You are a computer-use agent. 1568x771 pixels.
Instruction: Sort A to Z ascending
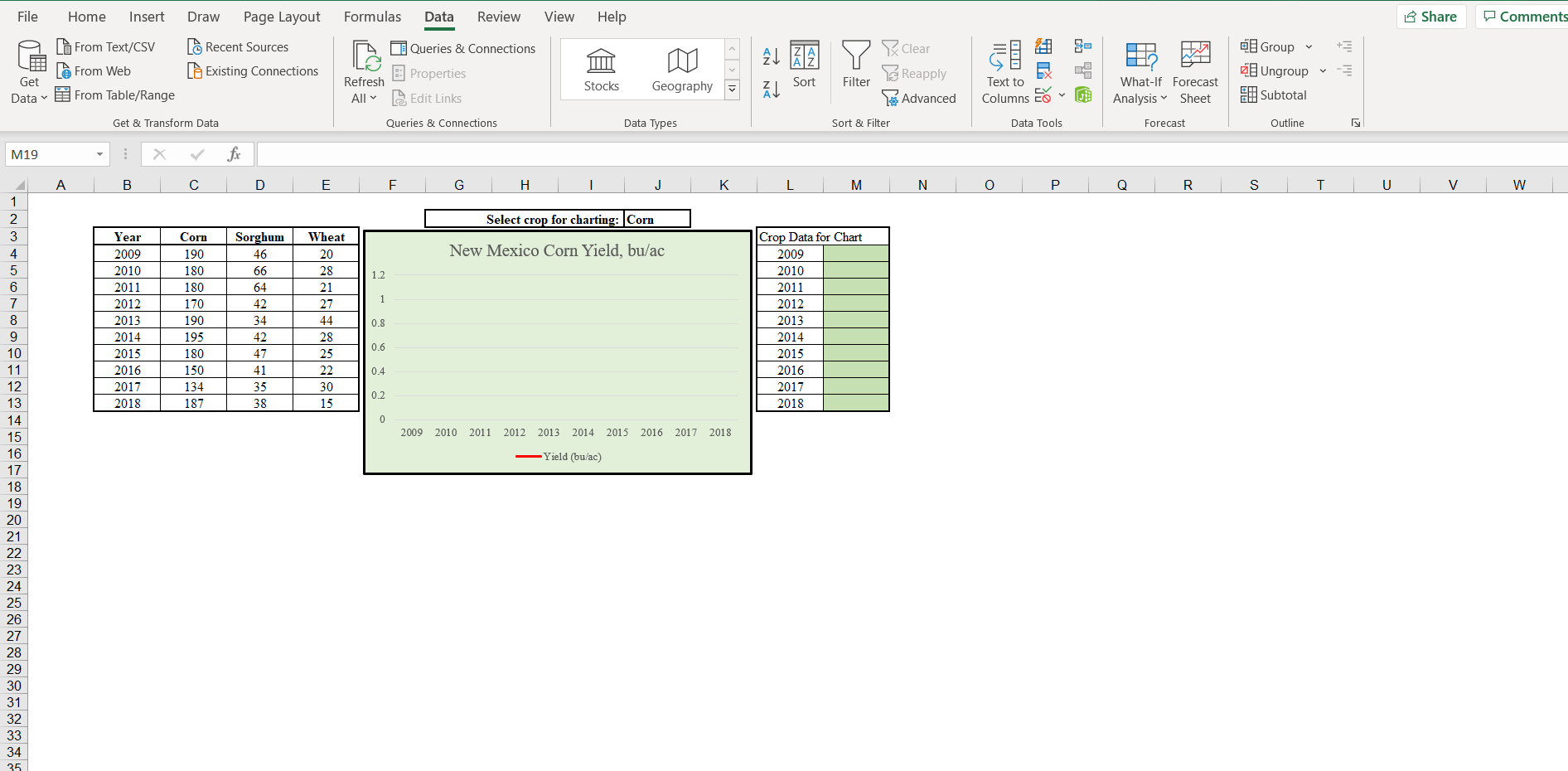[x=771, y=56]
